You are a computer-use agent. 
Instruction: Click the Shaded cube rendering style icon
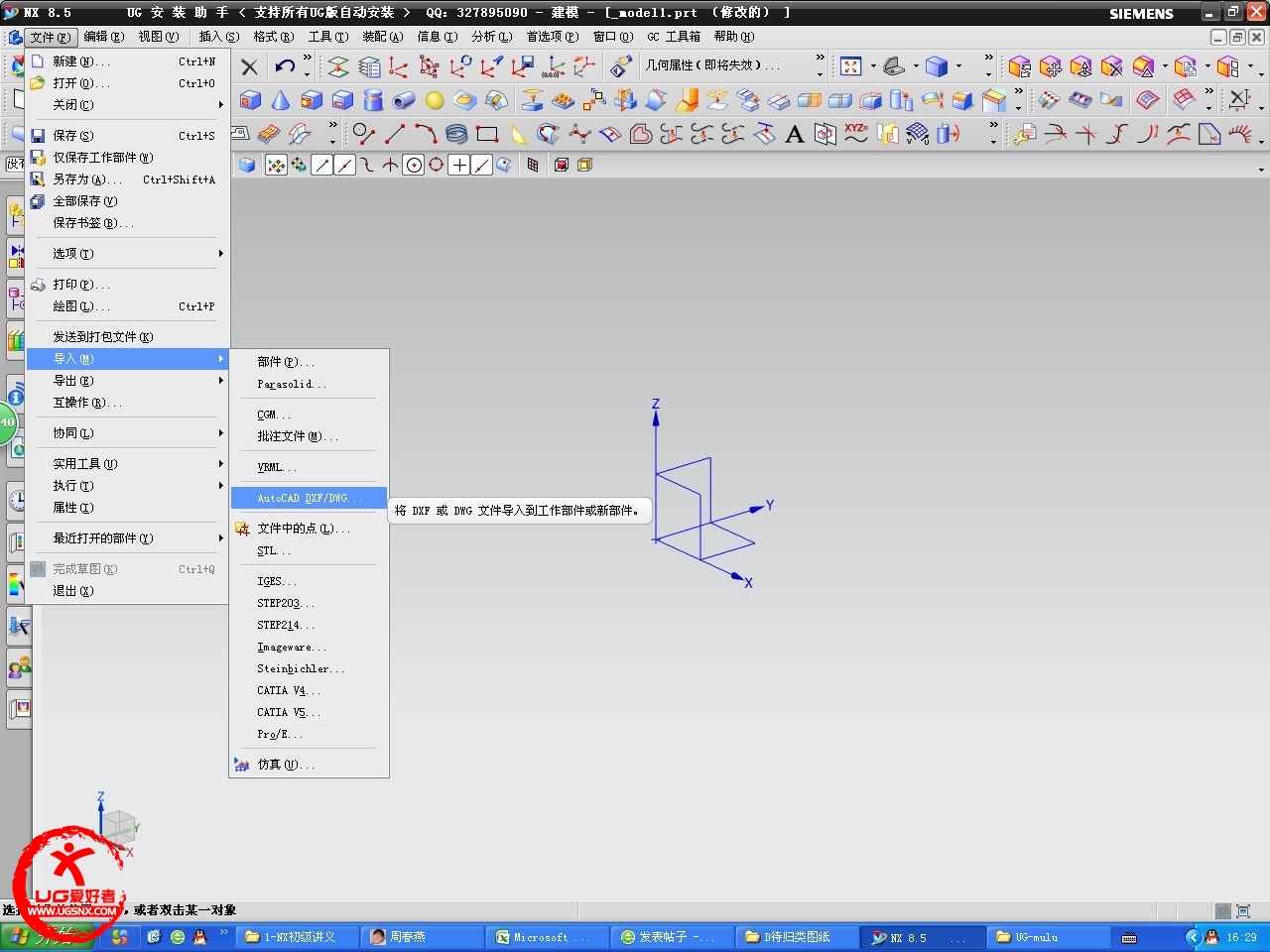pos(936,66)
